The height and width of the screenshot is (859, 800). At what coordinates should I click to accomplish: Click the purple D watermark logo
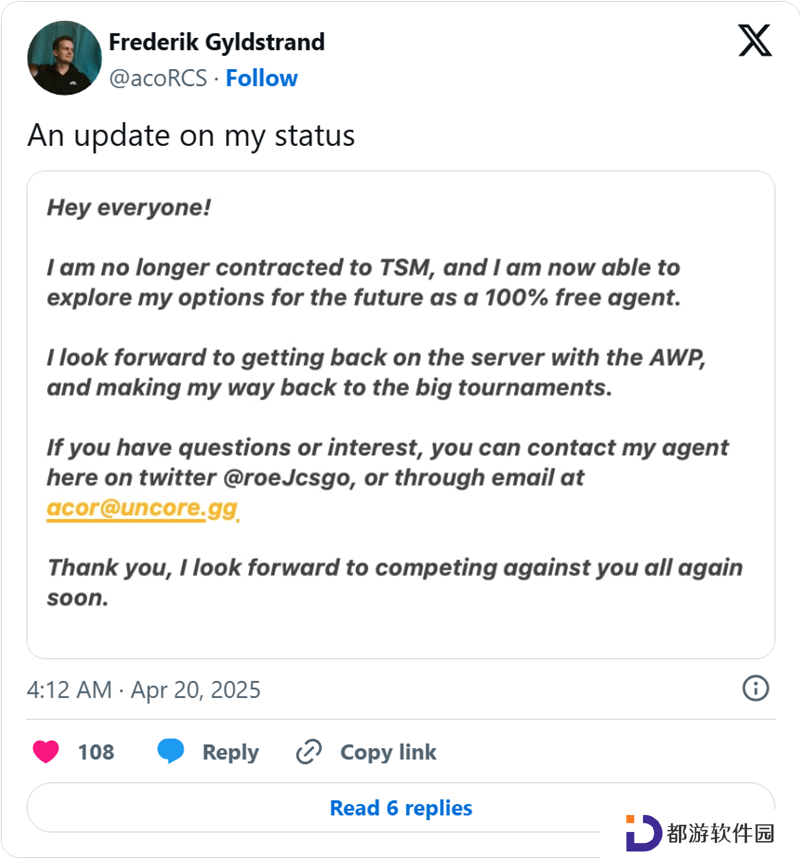(643, 833)
